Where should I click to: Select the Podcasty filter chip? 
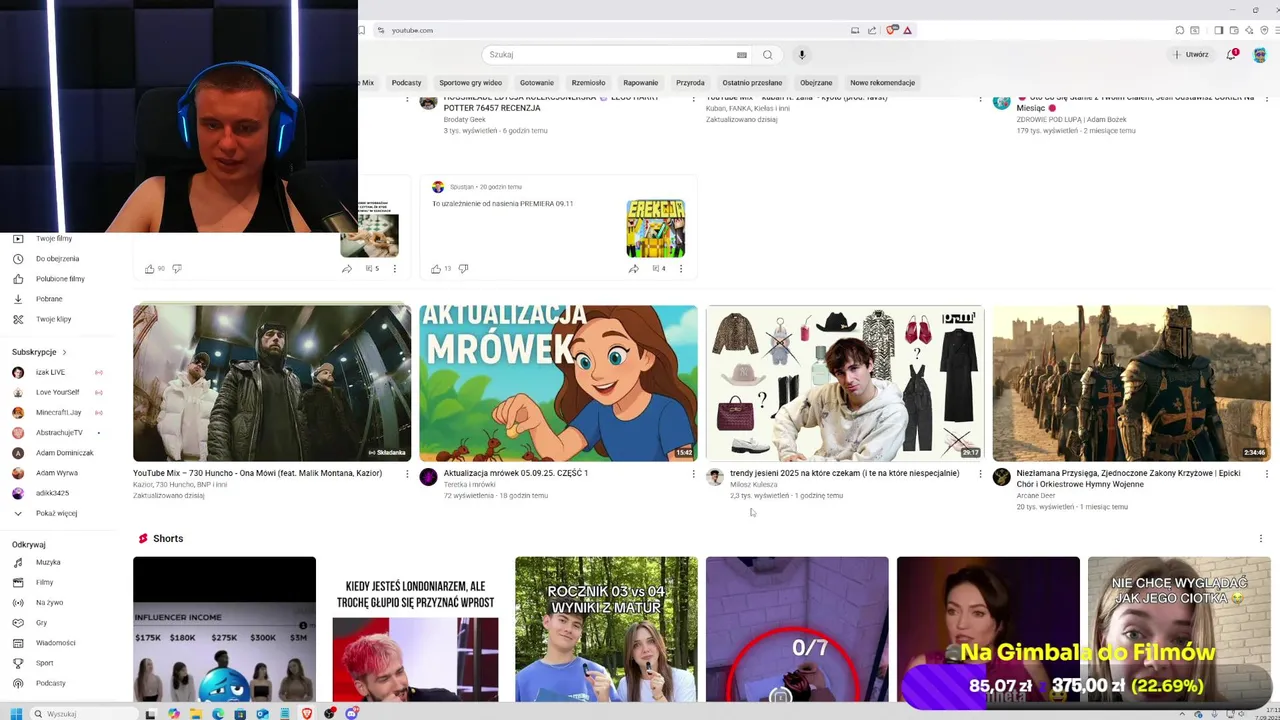[x=406, y=83]
